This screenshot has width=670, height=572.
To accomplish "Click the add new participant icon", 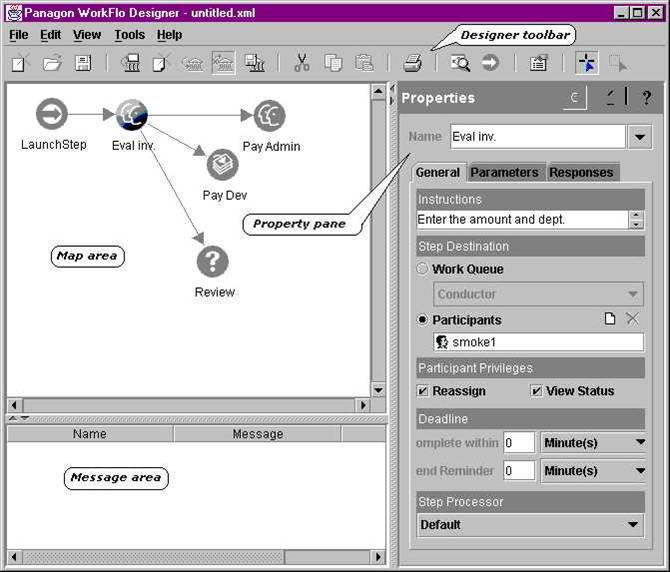I will click(610, 319).
